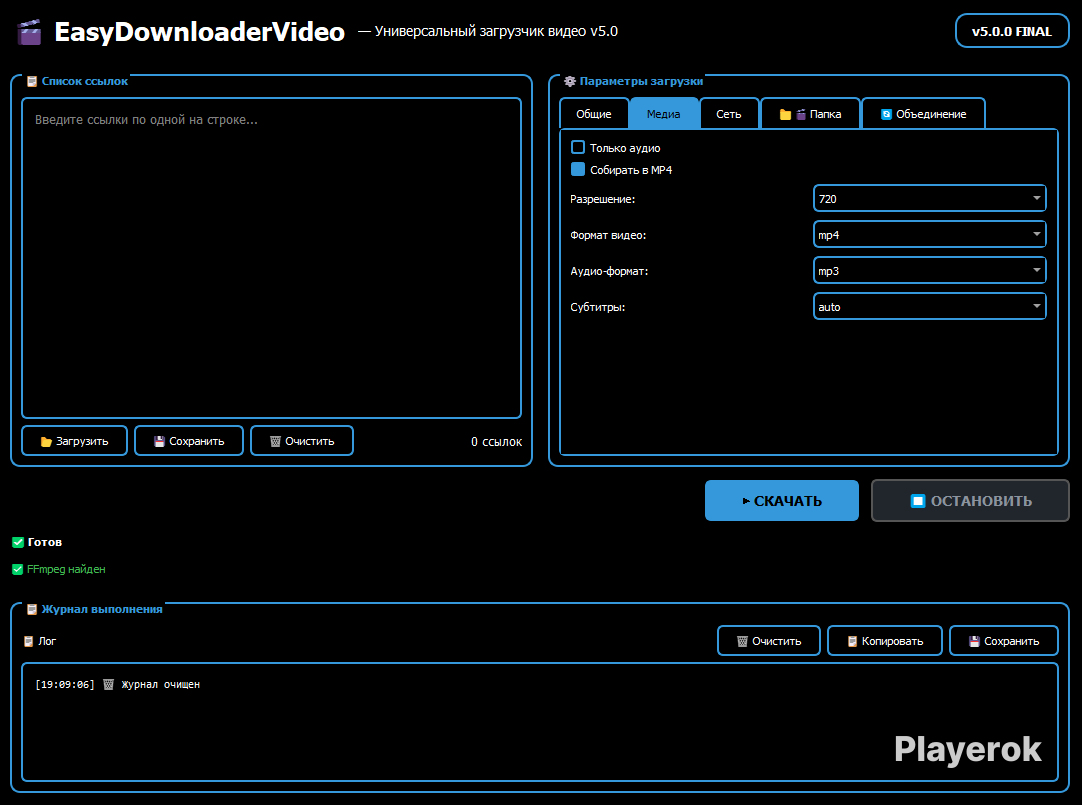Click the FFmpeg найден status text
This screenshot has width=1082, height=805.
(66, 569)
